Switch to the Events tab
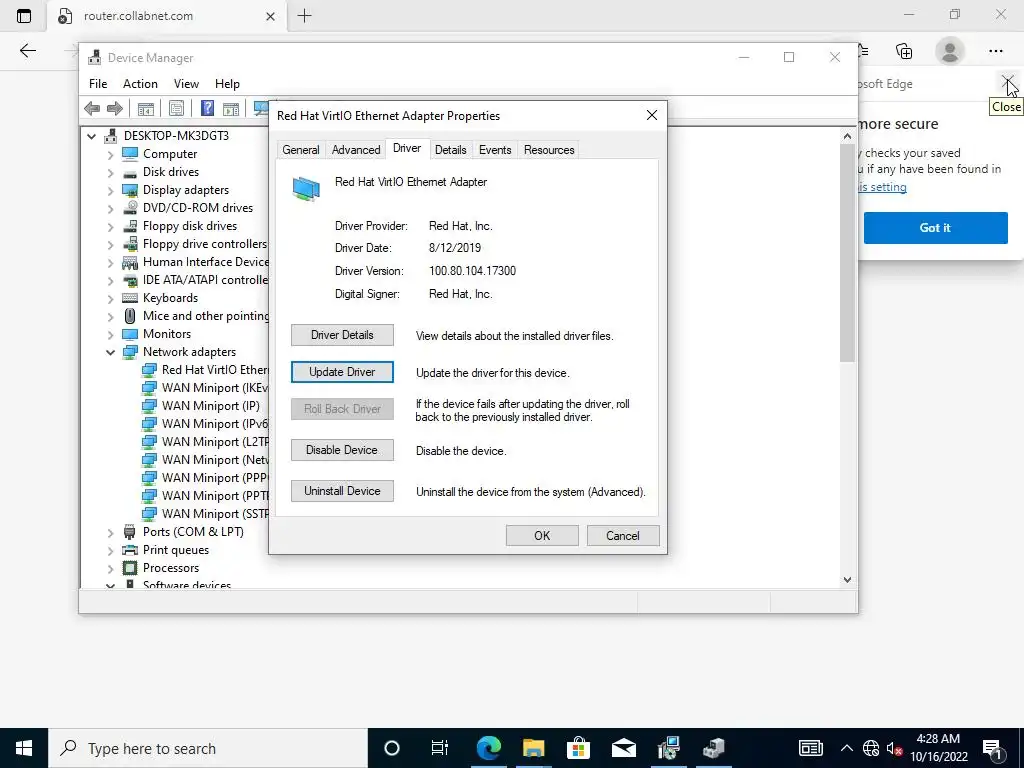Screen dimensions: 1024x768 [x=495, y=150]
